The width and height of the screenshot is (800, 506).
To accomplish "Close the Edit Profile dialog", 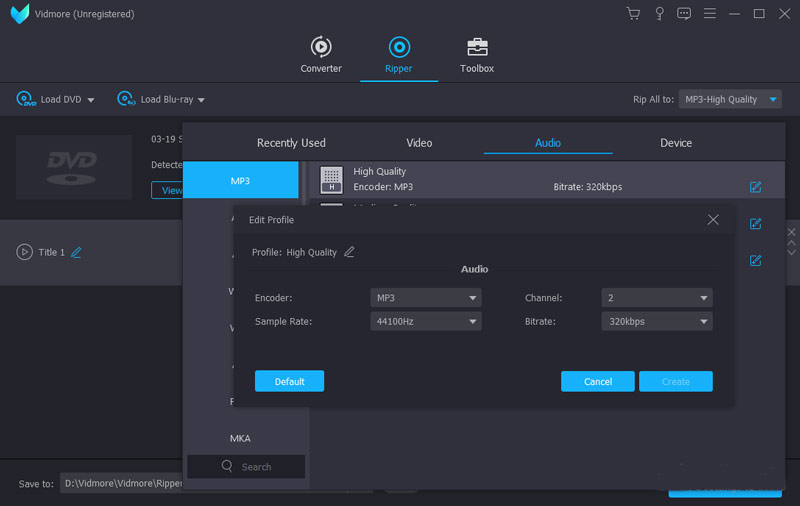I will coord(713,219).
